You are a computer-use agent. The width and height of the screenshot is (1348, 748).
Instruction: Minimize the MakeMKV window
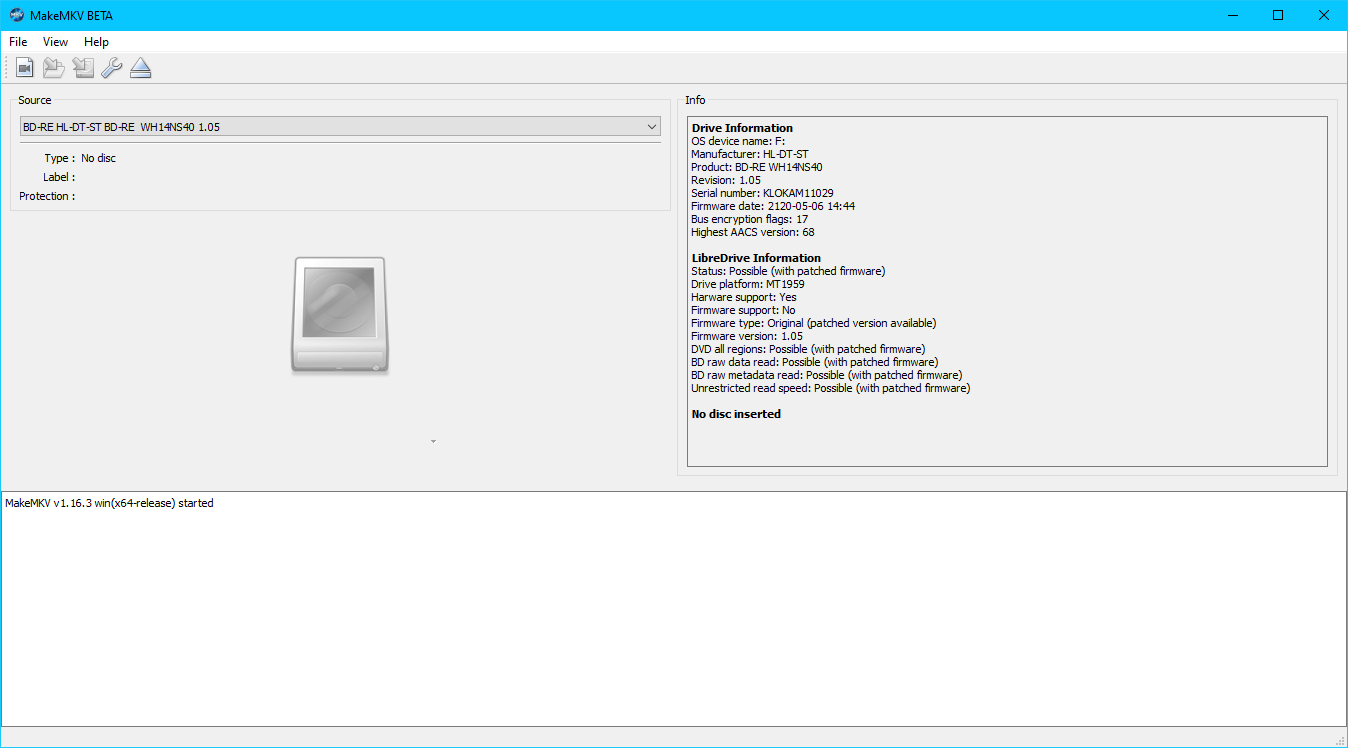pyautogui.click(x=1232, y=15)
